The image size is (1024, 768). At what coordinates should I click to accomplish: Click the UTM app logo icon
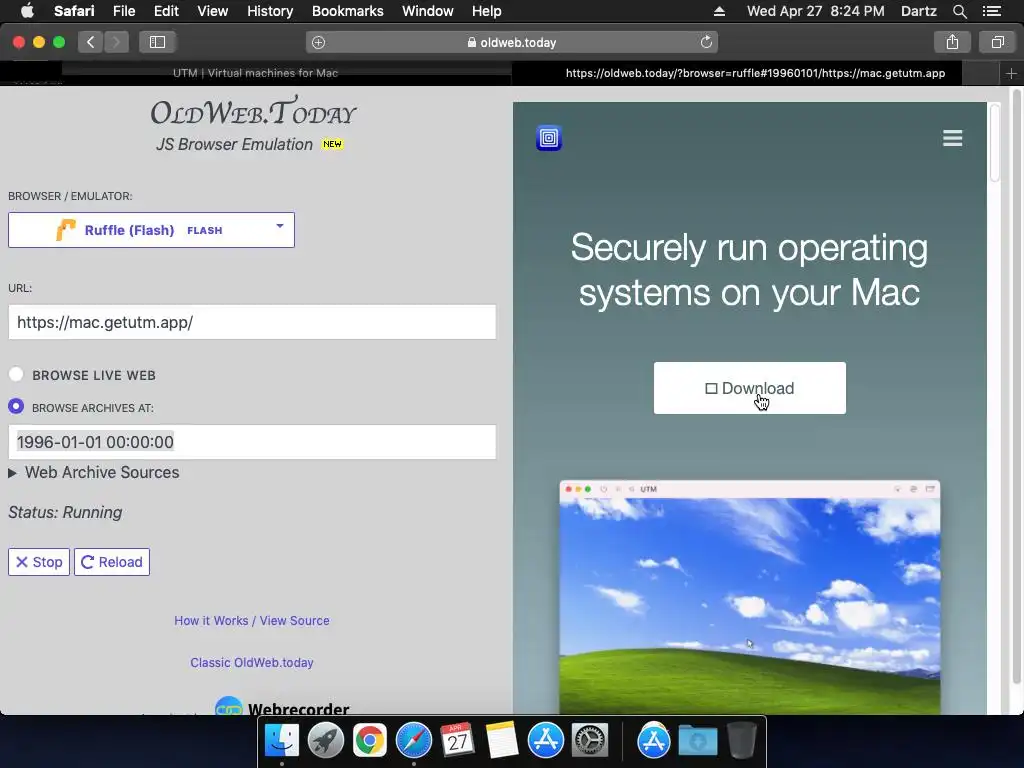pos(549,138)
